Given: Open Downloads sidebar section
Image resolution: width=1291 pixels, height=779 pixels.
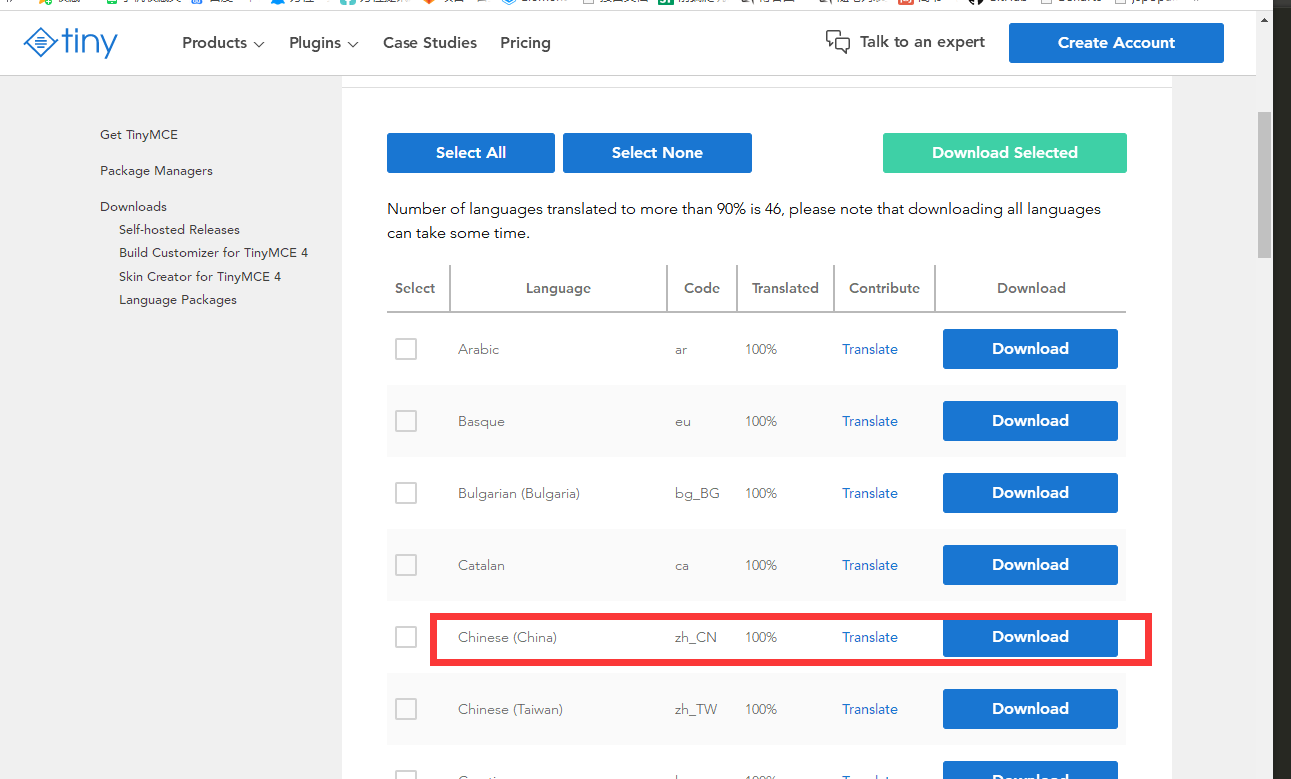Looking at the screenshot, I should (133, 207).
